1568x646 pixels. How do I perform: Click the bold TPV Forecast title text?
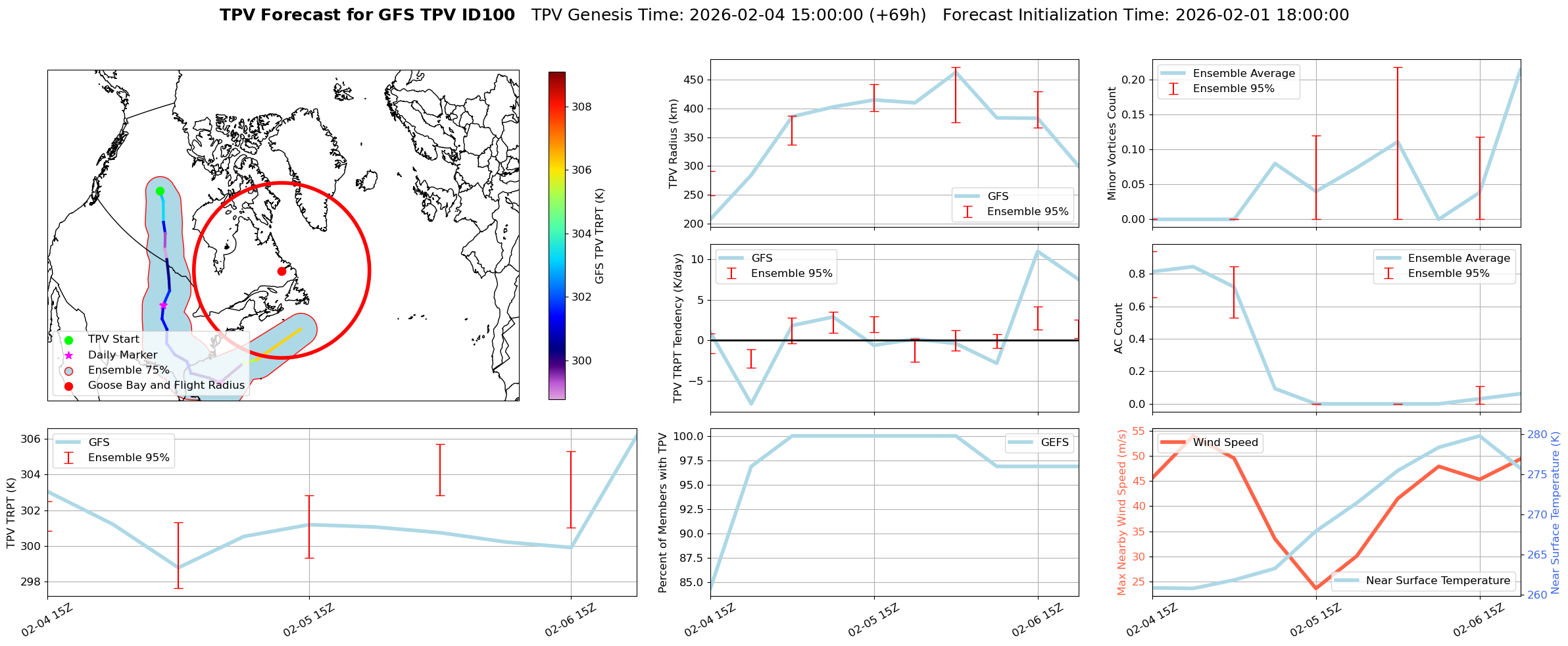pos(367,15)
